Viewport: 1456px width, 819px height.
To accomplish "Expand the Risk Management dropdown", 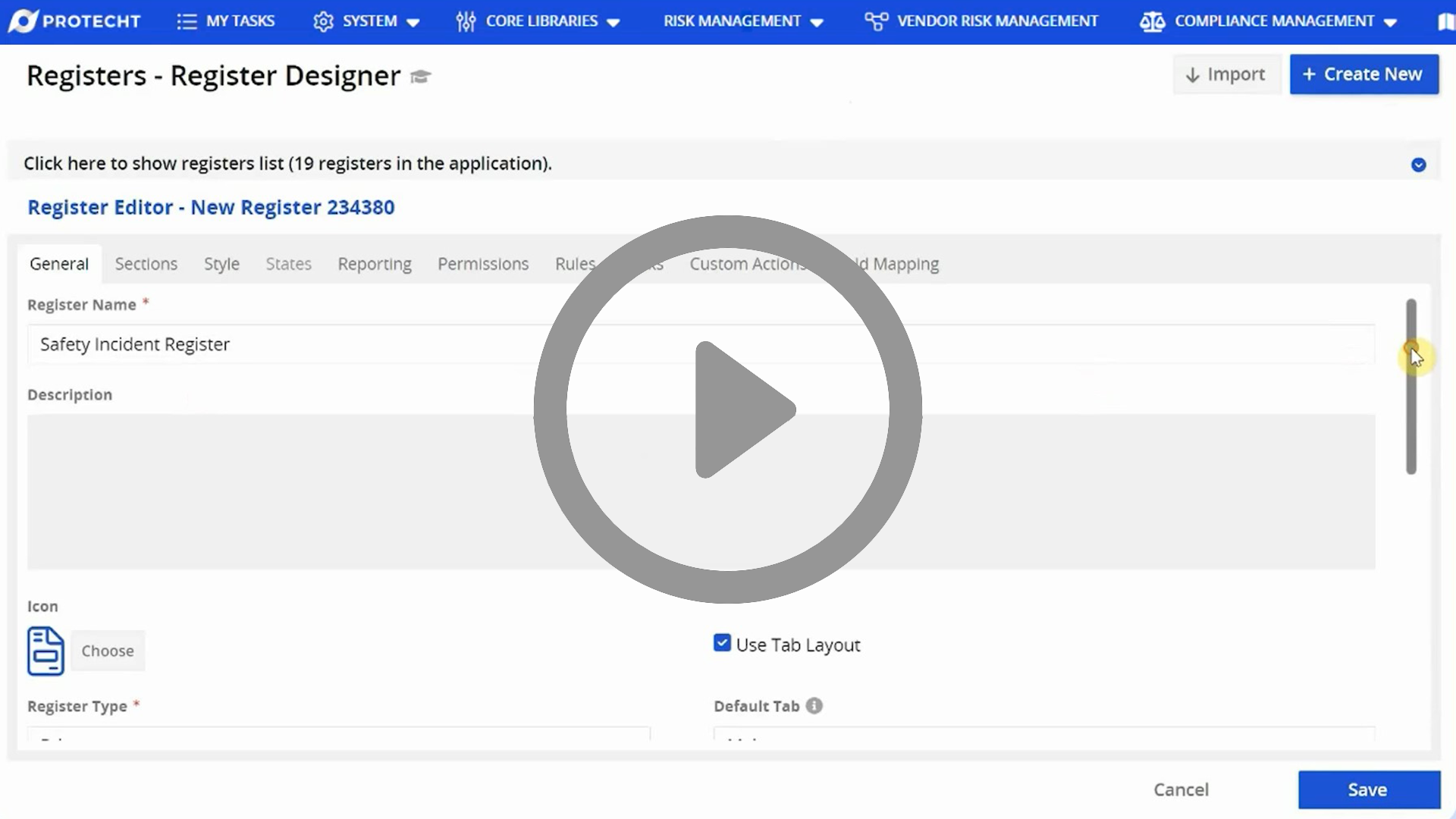I will click(x=817, y=22).
